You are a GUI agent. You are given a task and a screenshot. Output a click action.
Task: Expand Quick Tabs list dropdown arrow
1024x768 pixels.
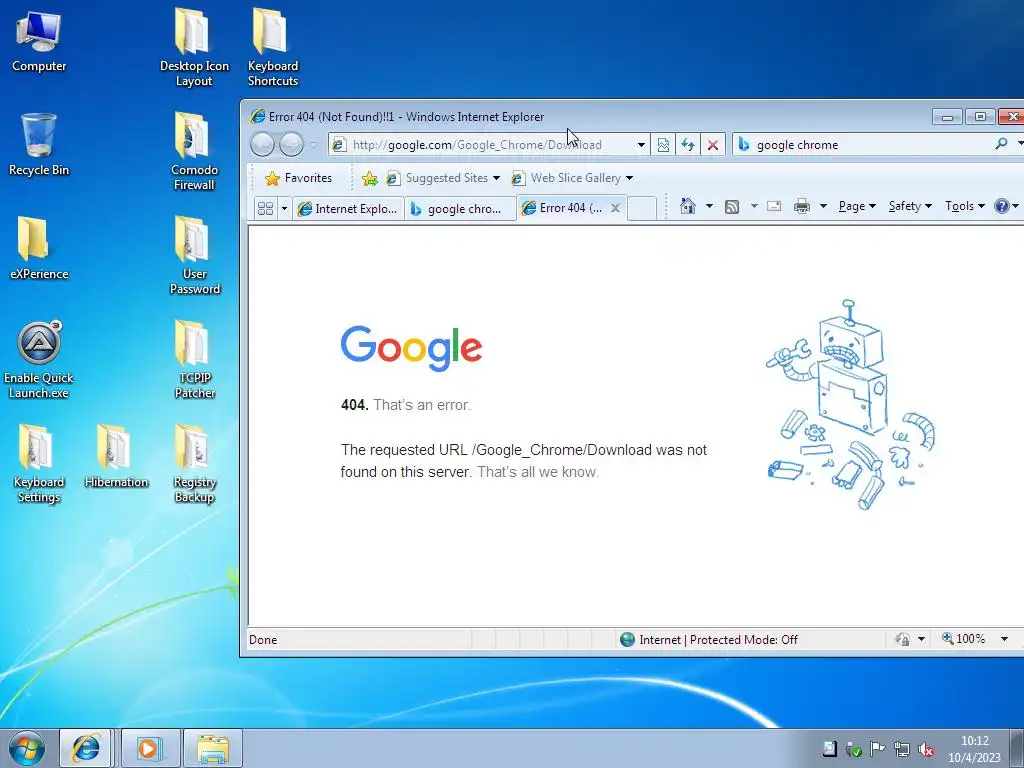coord(284,209)
